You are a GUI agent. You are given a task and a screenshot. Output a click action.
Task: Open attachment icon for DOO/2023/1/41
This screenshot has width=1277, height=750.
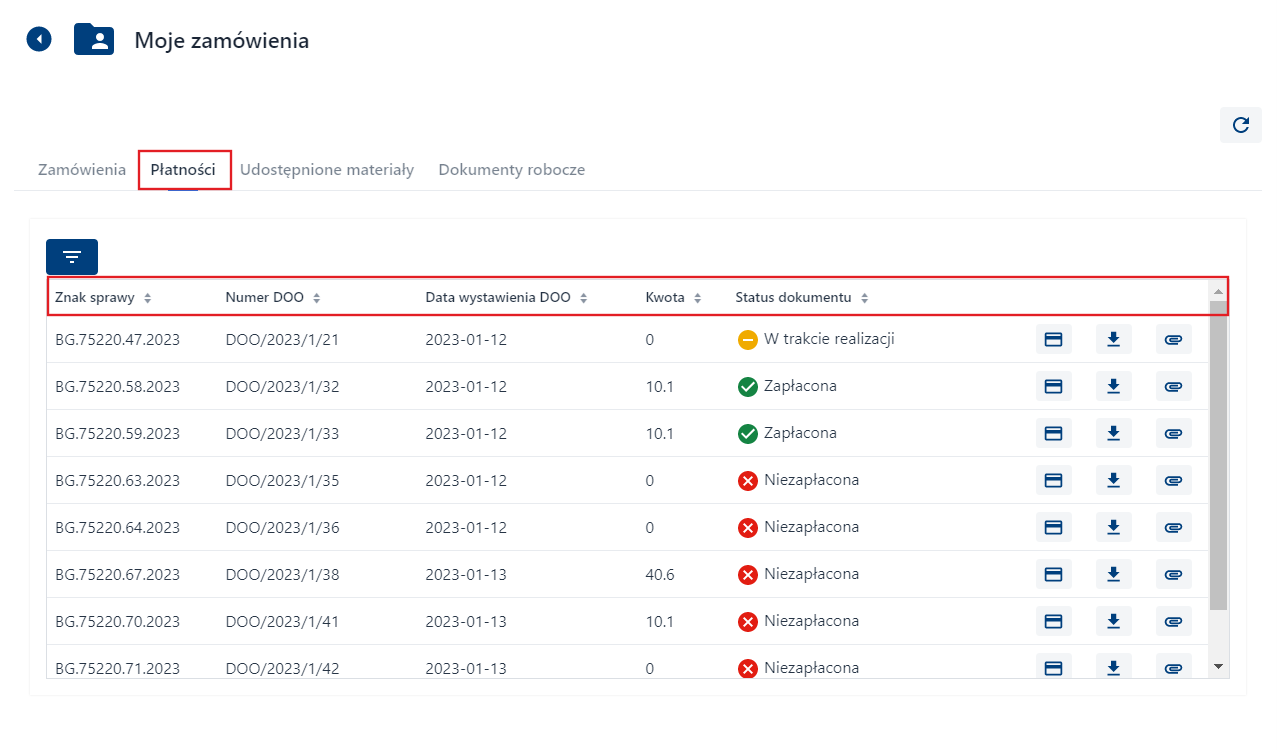coord(1173,621)
